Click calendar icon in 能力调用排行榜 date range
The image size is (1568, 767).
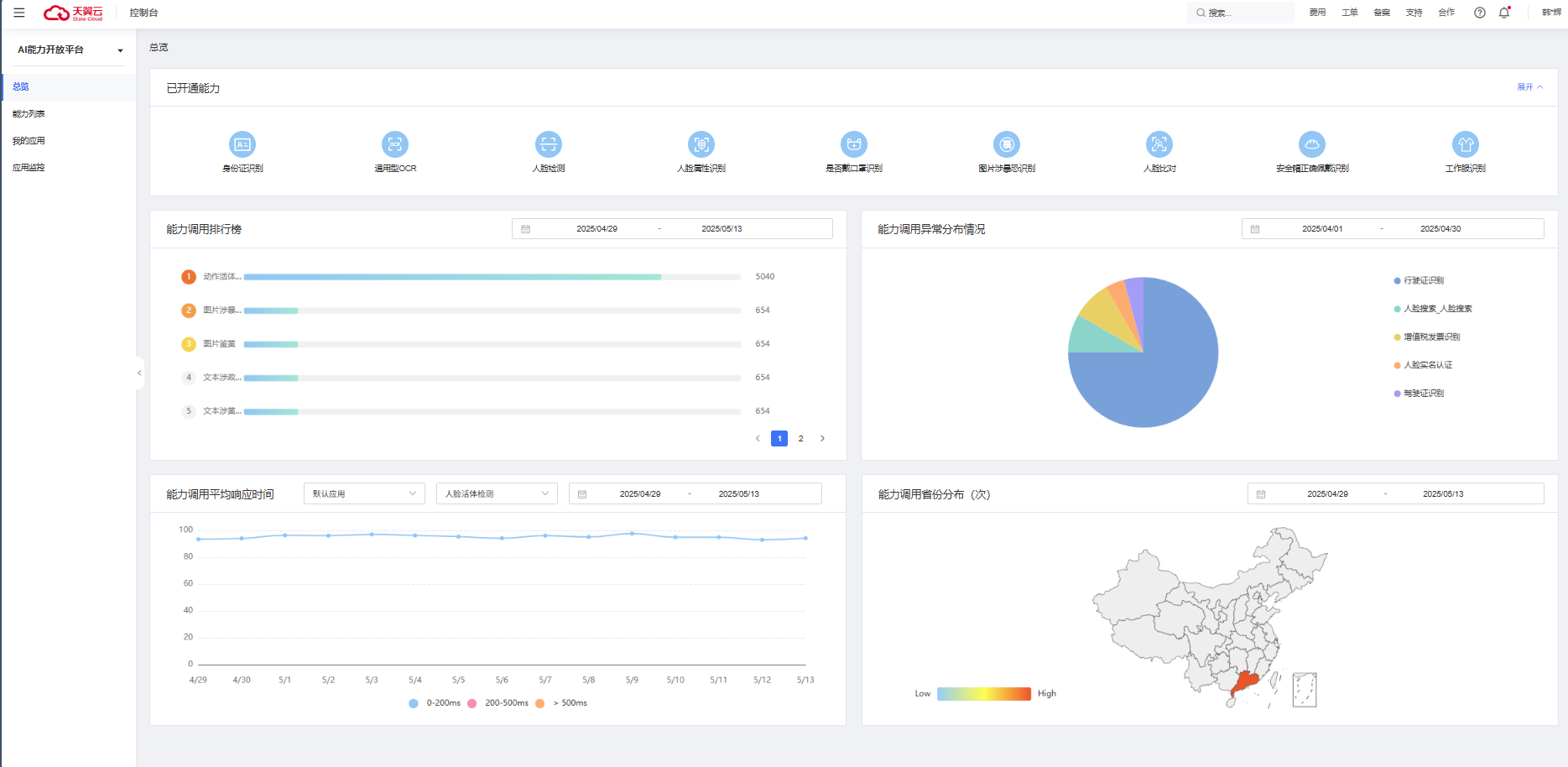pos(526,229)
